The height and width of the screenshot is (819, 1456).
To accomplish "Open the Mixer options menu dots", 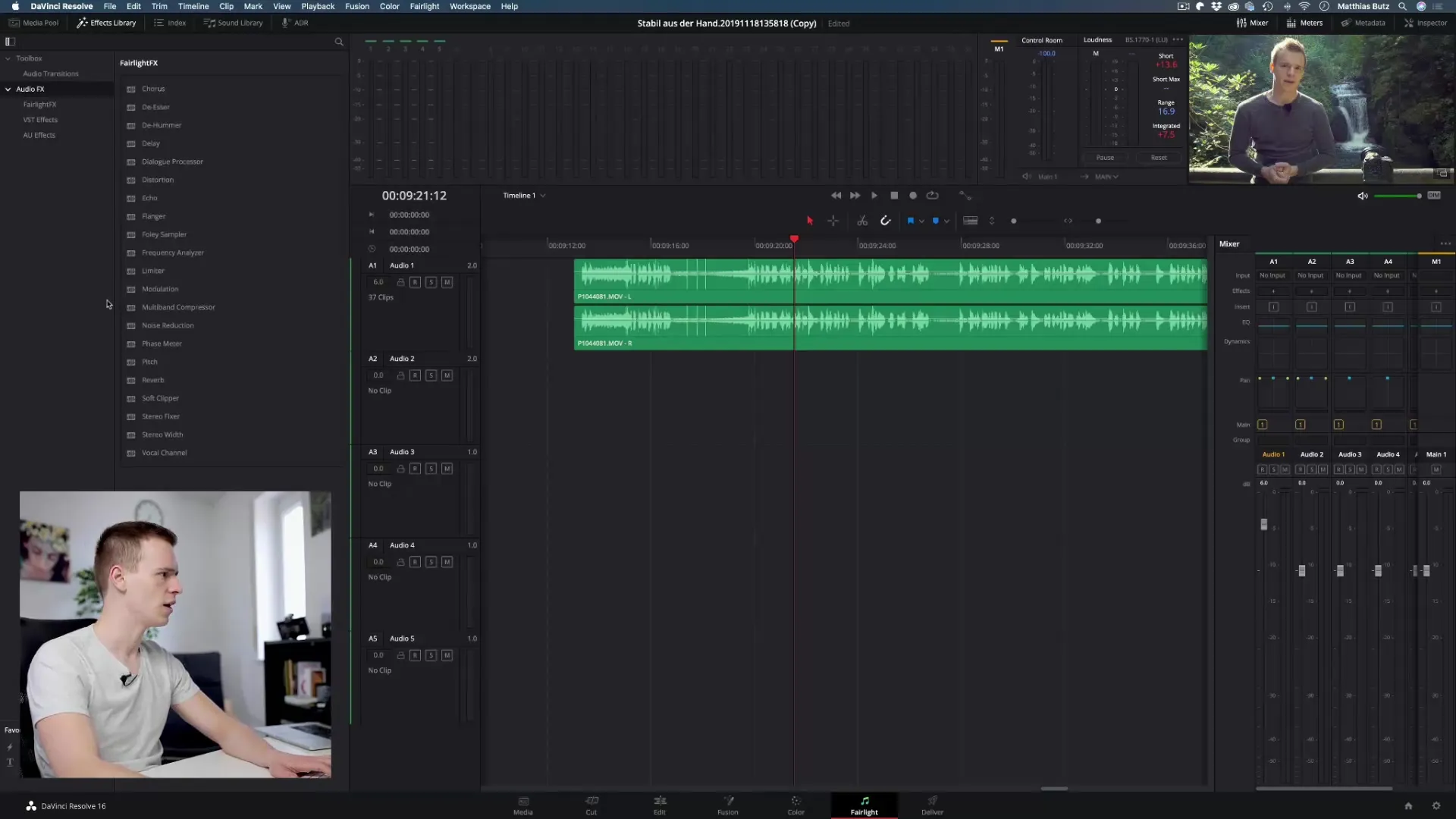I will [1445, 244].
